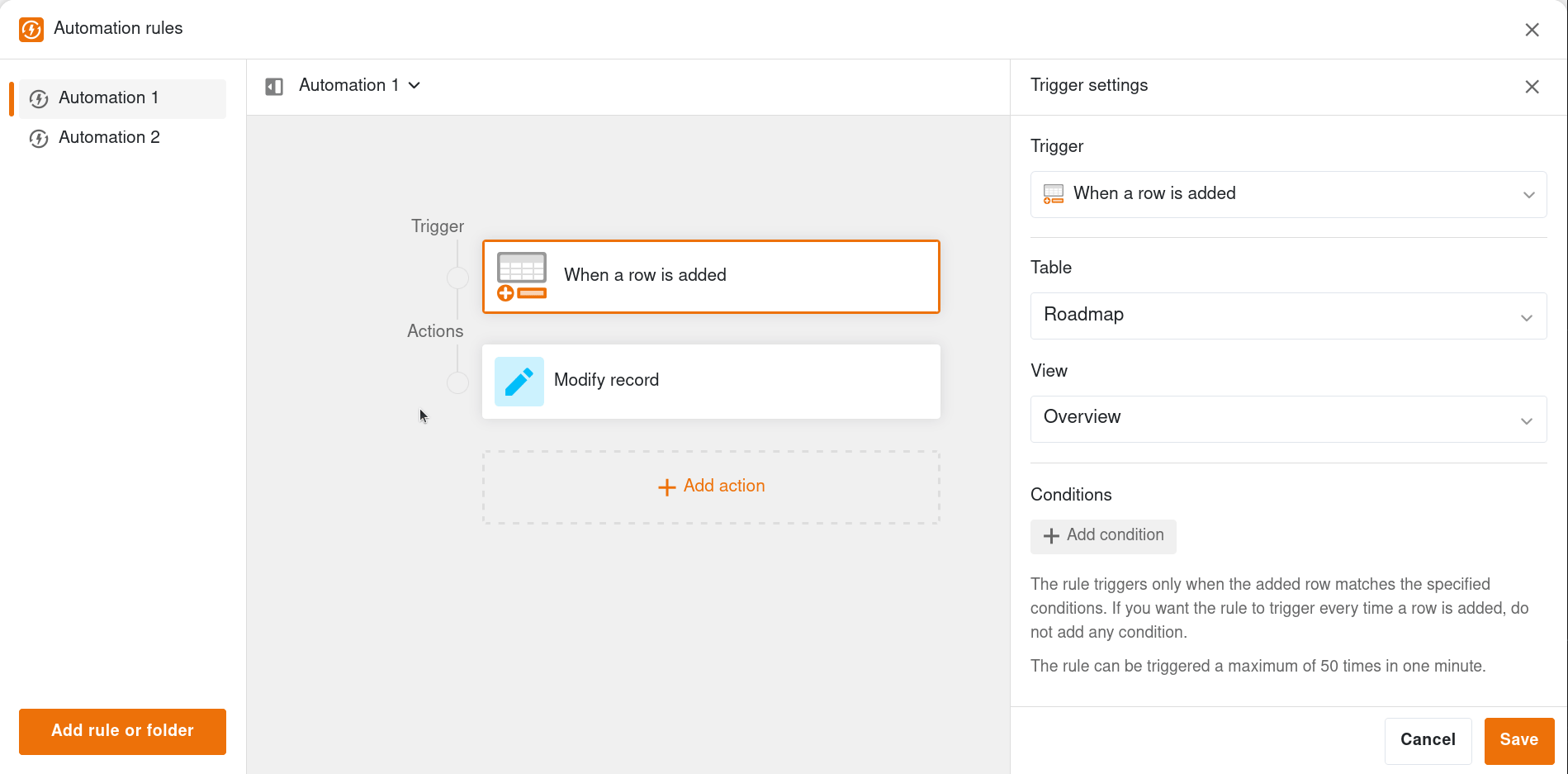Open the Trigger dropdown showing When a row is added

[1287, 194]
